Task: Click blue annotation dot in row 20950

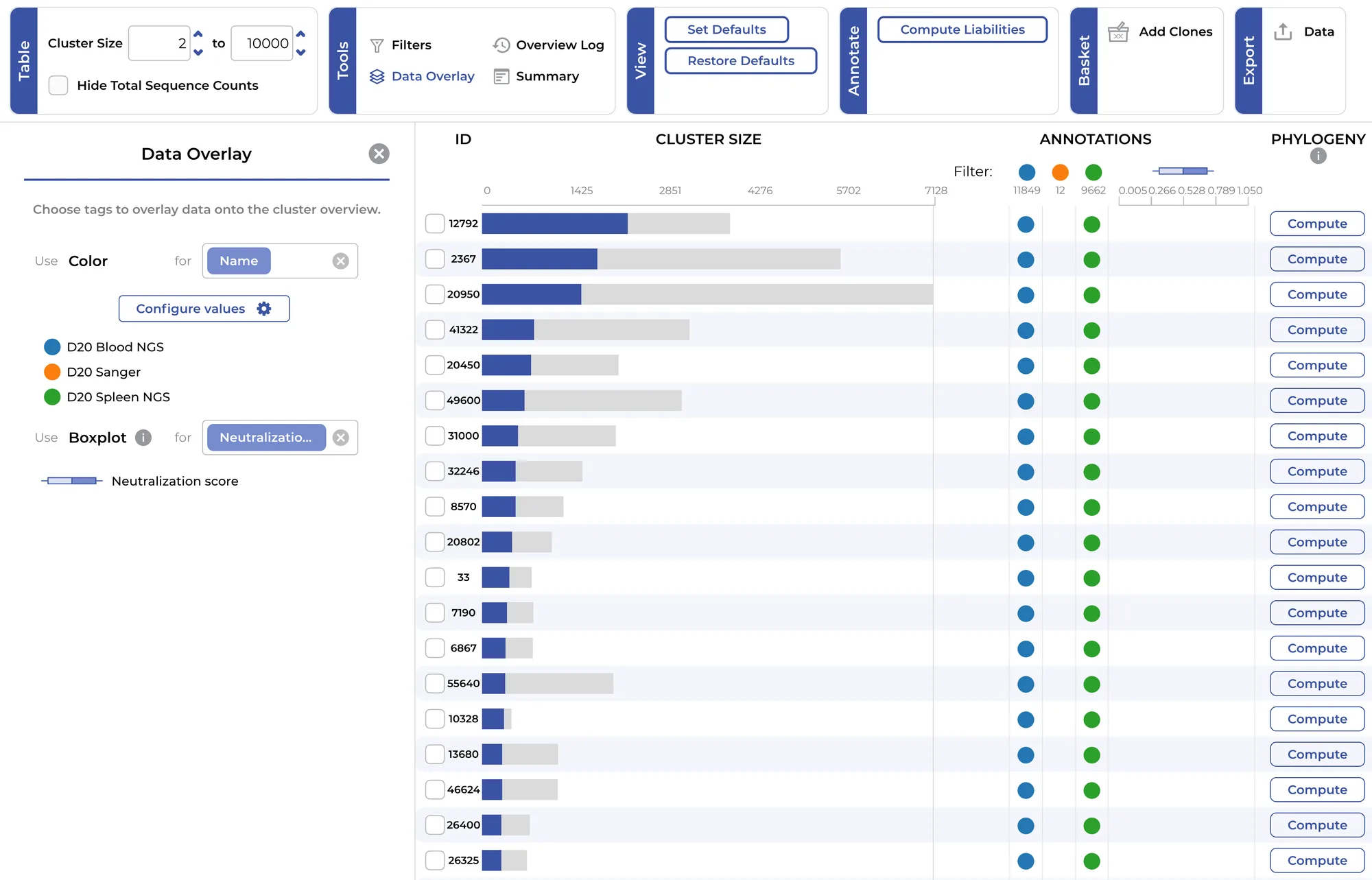Action: (x=1026, y=295)
